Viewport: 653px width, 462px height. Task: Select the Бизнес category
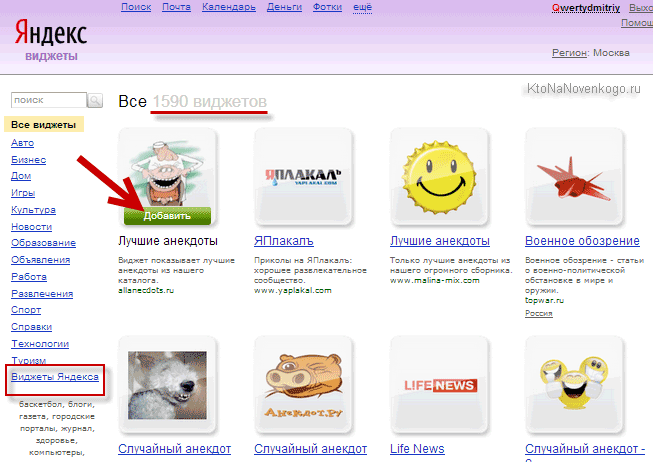tap(28, 160)
